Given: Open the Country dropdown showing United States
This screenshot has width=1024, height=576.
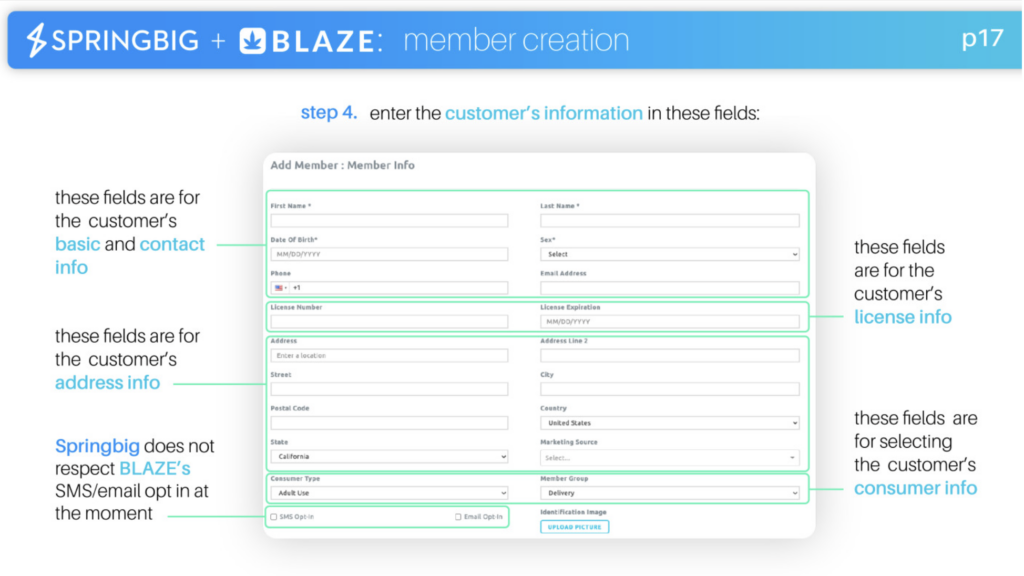Looking at the screenshot, I should (x=669, y=423).
